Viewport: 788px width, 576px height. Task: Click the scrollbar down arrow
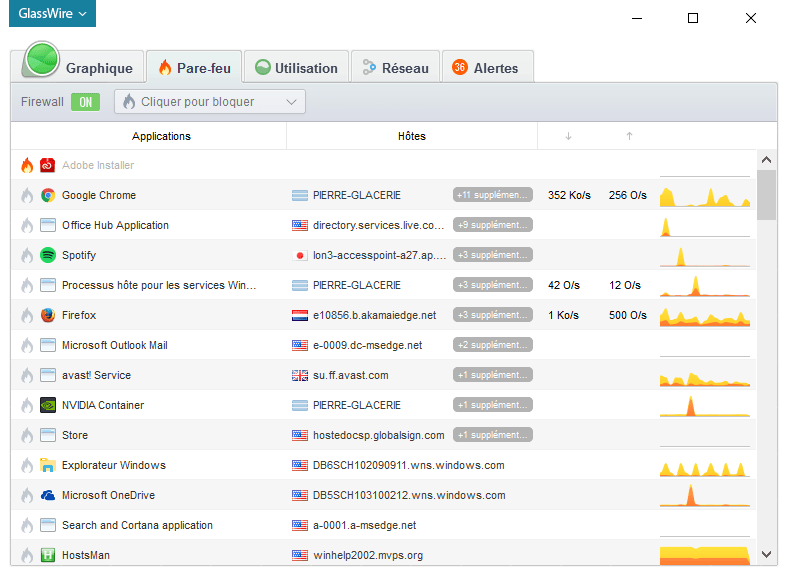(x=766, y=554)
